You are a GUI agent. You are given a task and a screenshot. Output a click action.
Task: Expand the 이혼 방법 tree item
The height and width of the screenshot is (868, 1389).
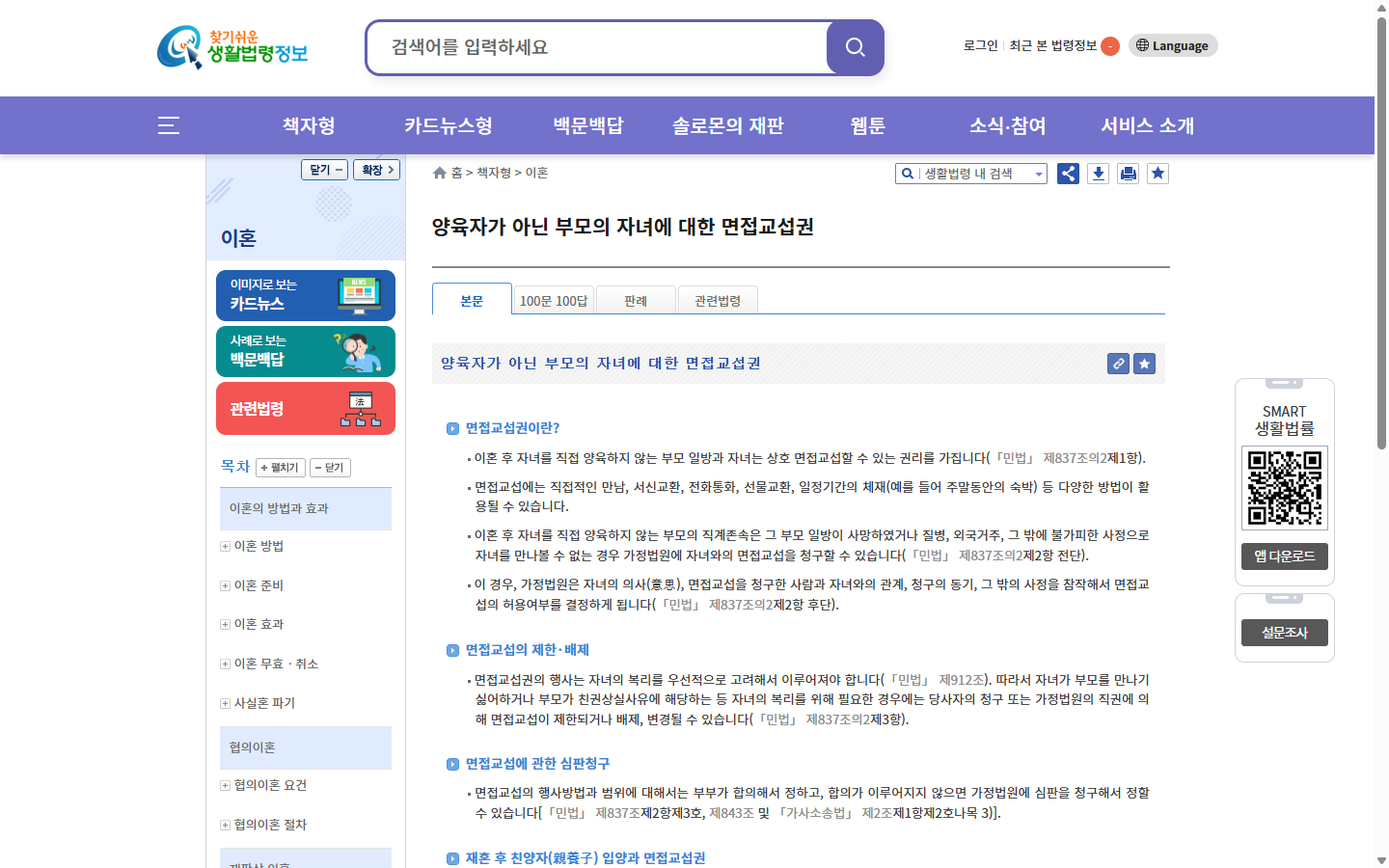pyautogui.click(x=225, y=547)
